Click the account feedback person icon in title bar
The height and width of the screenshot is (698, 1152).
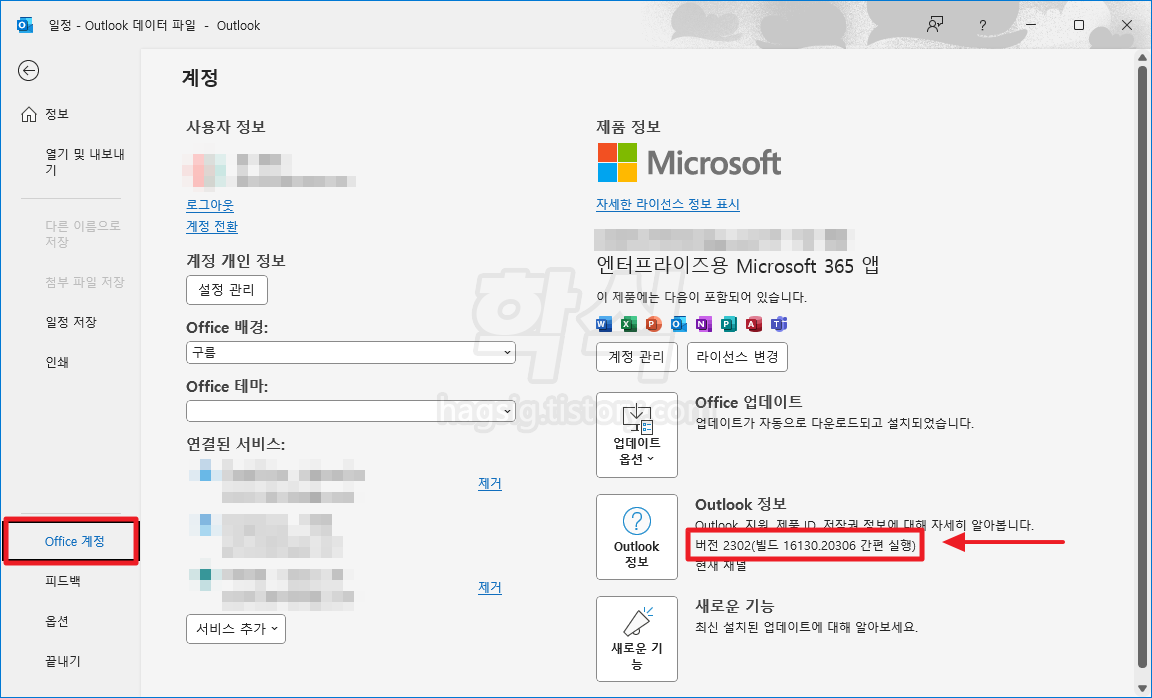935,25
